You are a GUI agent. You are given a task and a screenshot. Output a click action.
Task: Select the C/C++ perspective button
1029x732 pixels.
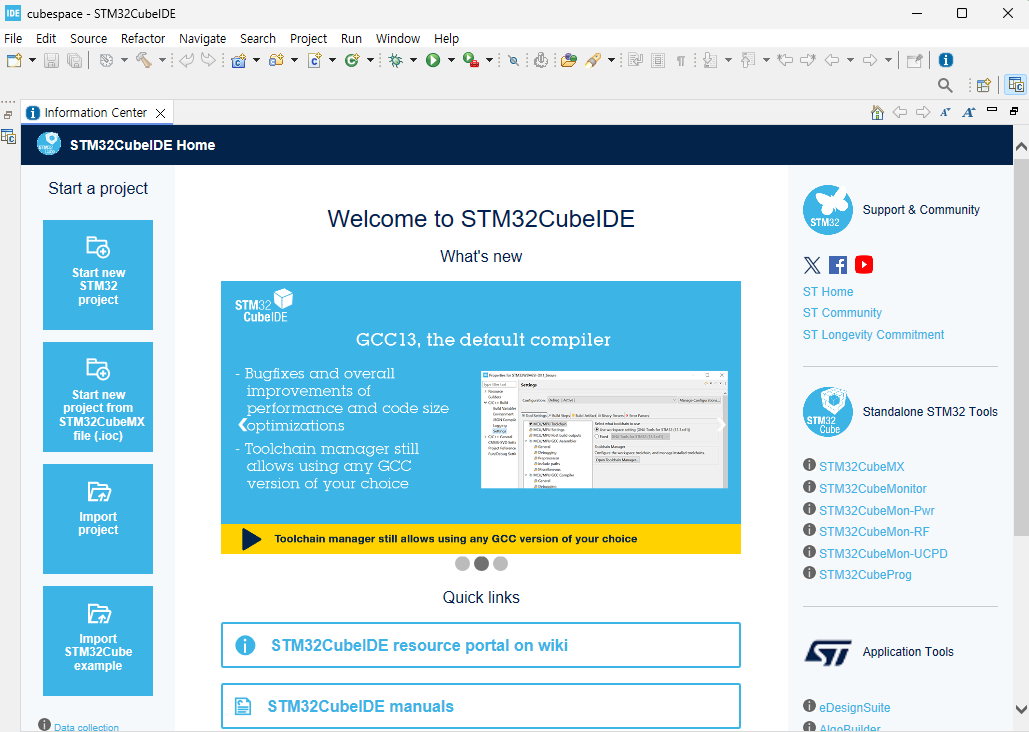coord(1016,85)
